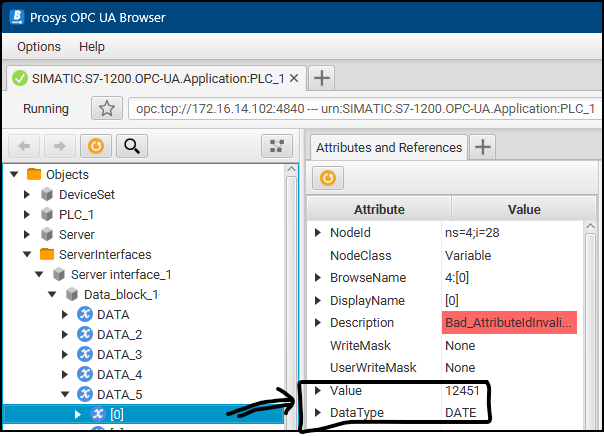Expand the NodeId attribute row
Image resolution: width=604 pixels, height=436 pixels.
coord(318,232)
